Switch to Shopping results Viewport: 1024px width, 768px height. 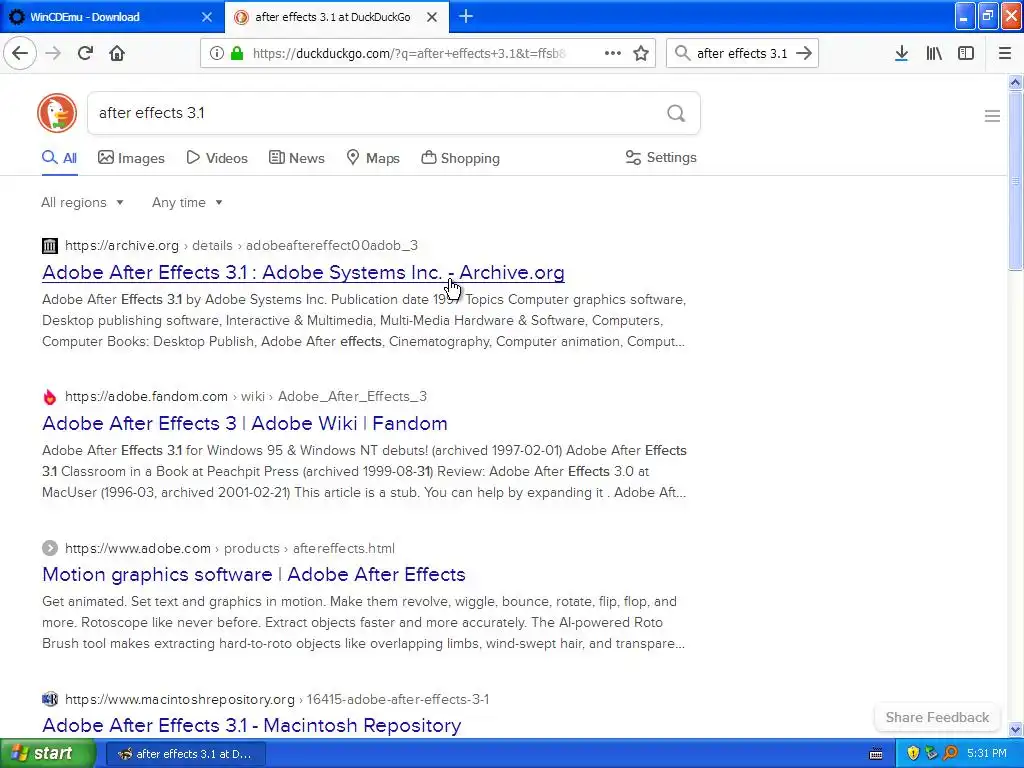click(460, 158)
